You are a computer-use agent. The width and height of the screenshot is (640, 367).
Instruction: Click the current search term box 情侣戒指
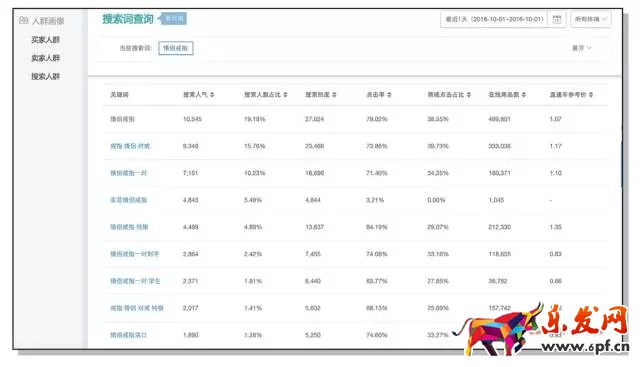coord(176,48)
